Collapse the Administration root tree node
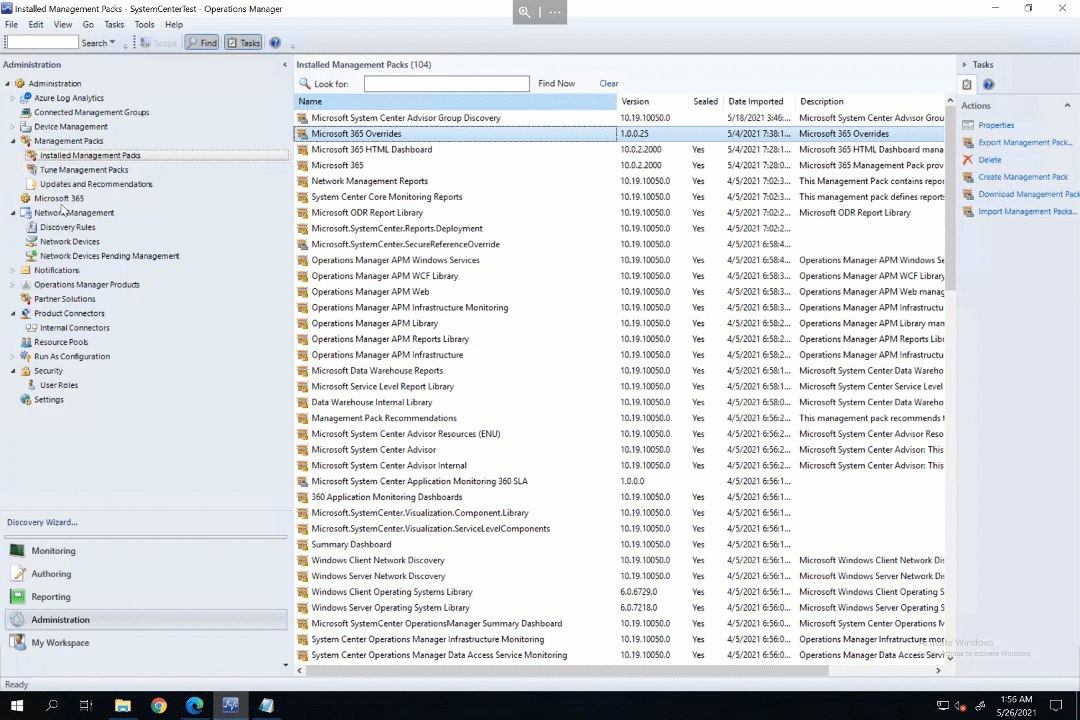 (x=8, y=83)
